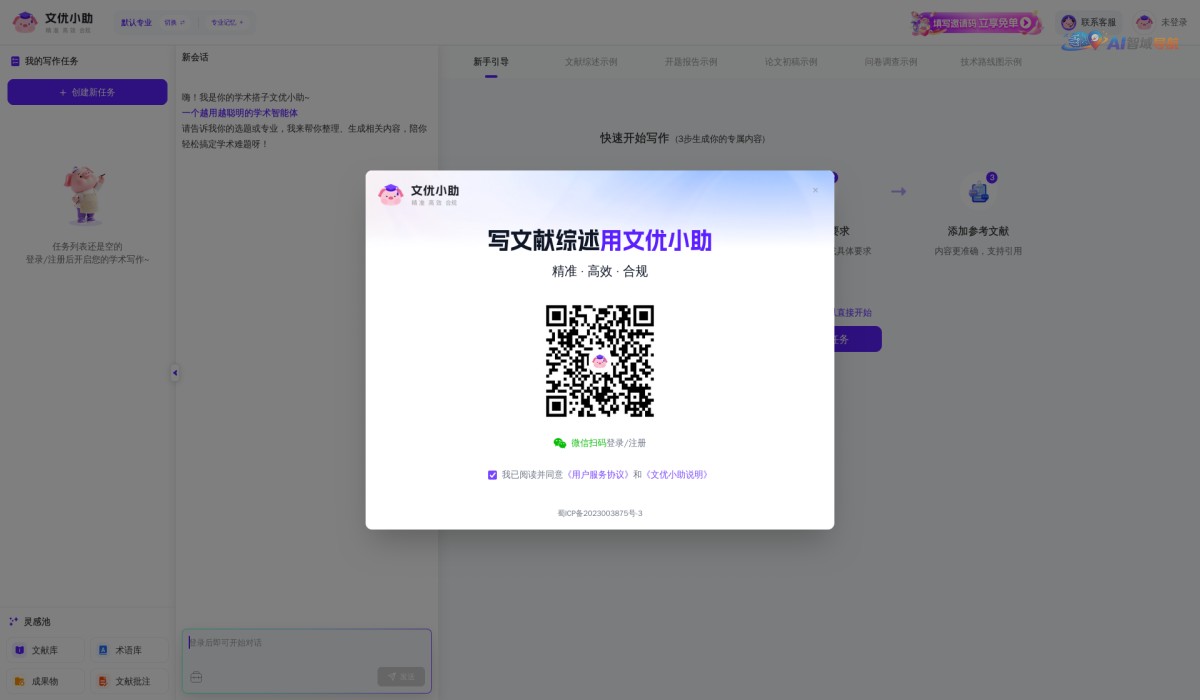This screenshot has width=1200, height=700.
Task: Click the 默认专业 label
Action: click(136, 22)
